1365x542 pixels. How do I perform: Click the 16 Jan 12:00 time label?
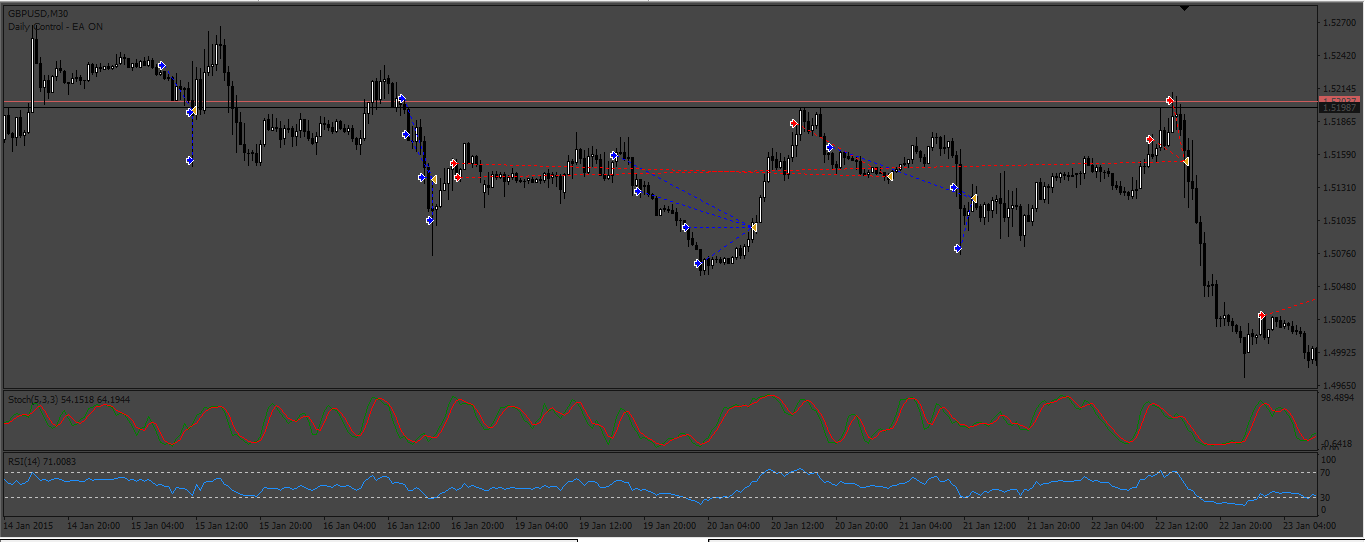[x=413, y=525]
